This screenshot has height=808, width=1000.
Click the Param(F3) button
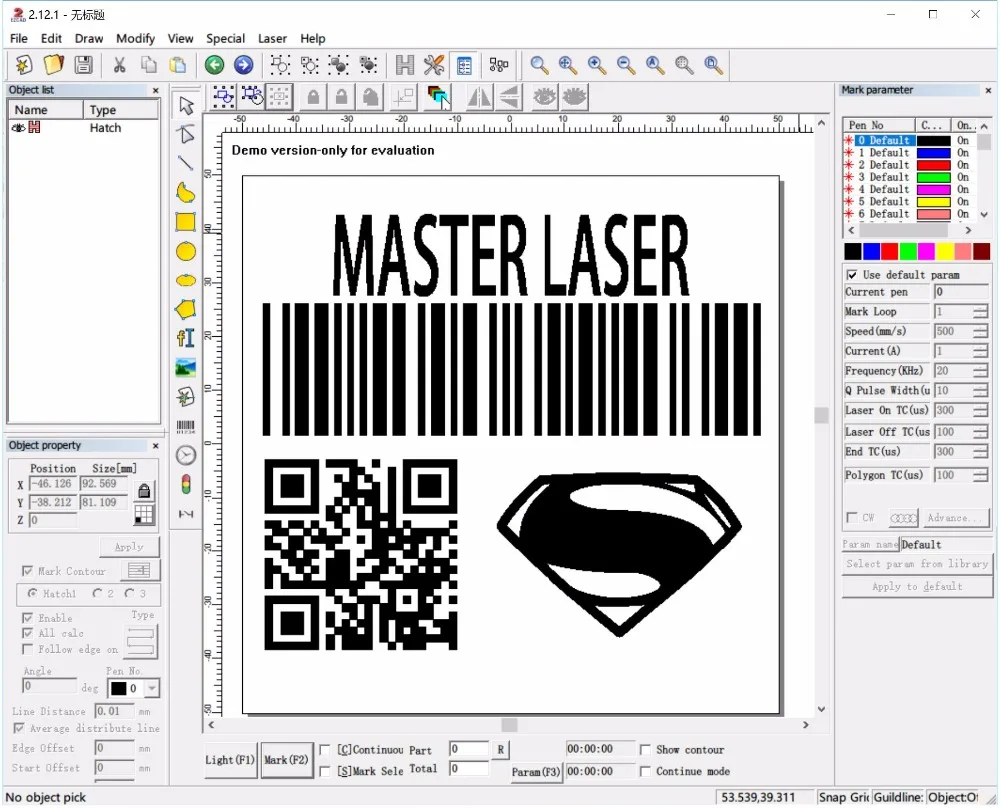(x=535, y=772)
